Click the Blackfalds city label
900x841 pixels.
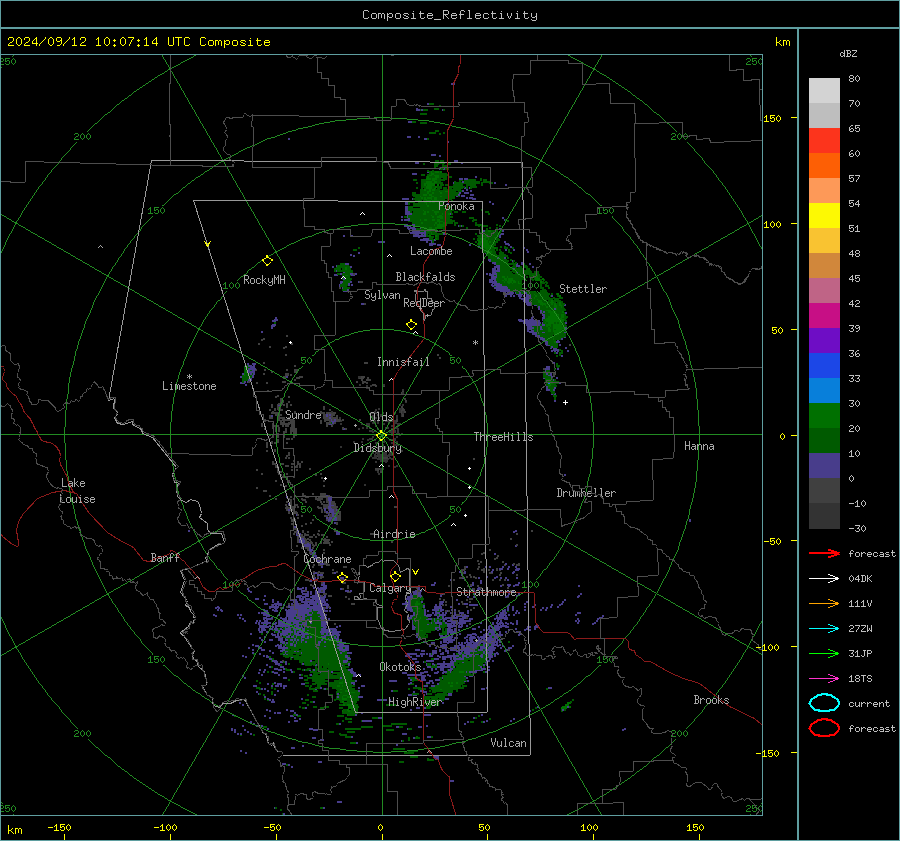425,277
